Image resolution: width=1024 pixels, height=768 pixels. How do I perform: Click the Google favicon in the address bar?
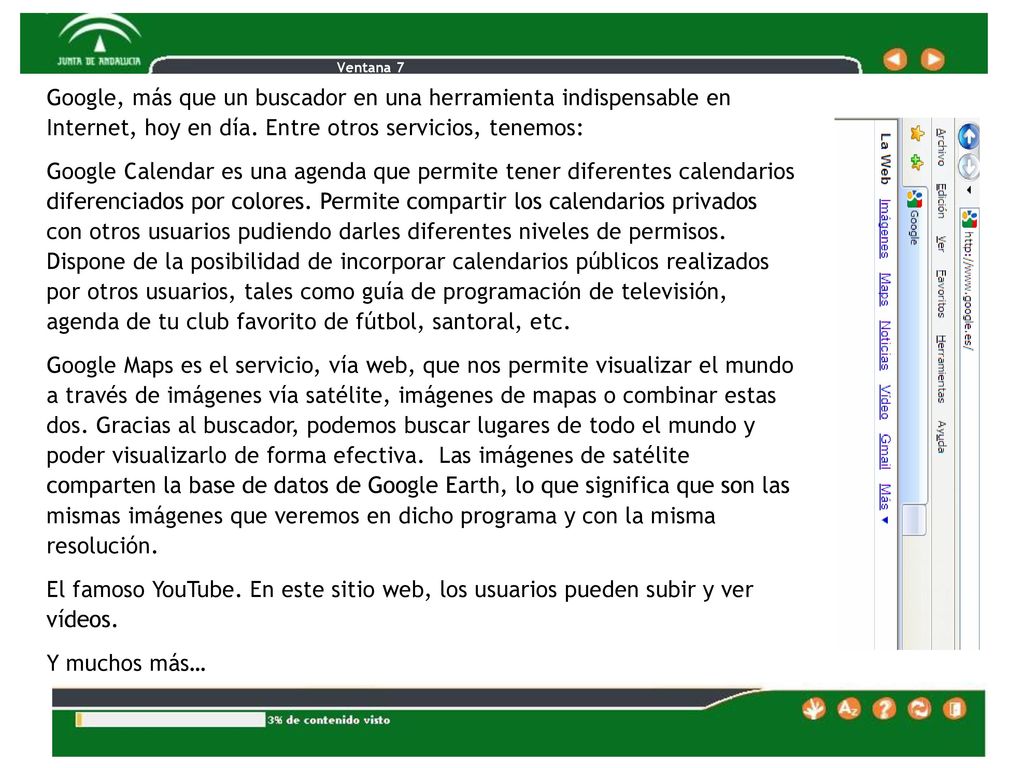(969, 219)
